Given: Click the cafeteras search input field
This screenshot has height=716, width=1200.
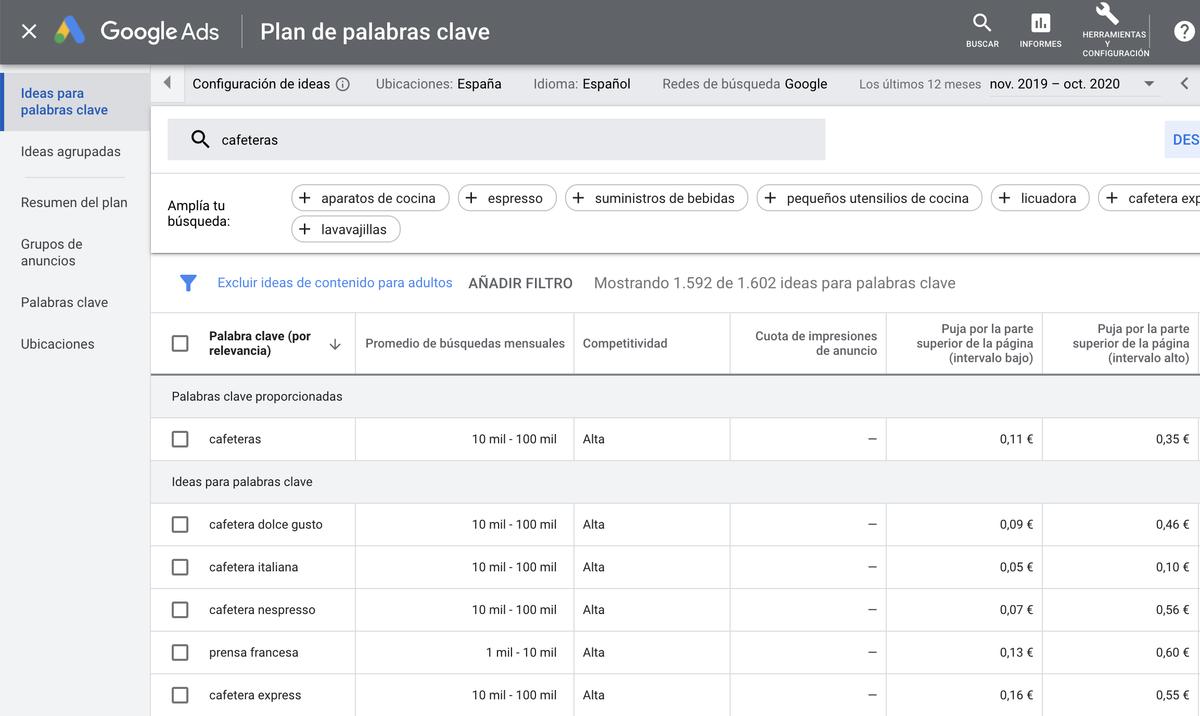Looking at the screenshot, I should [x=450, y=138].
